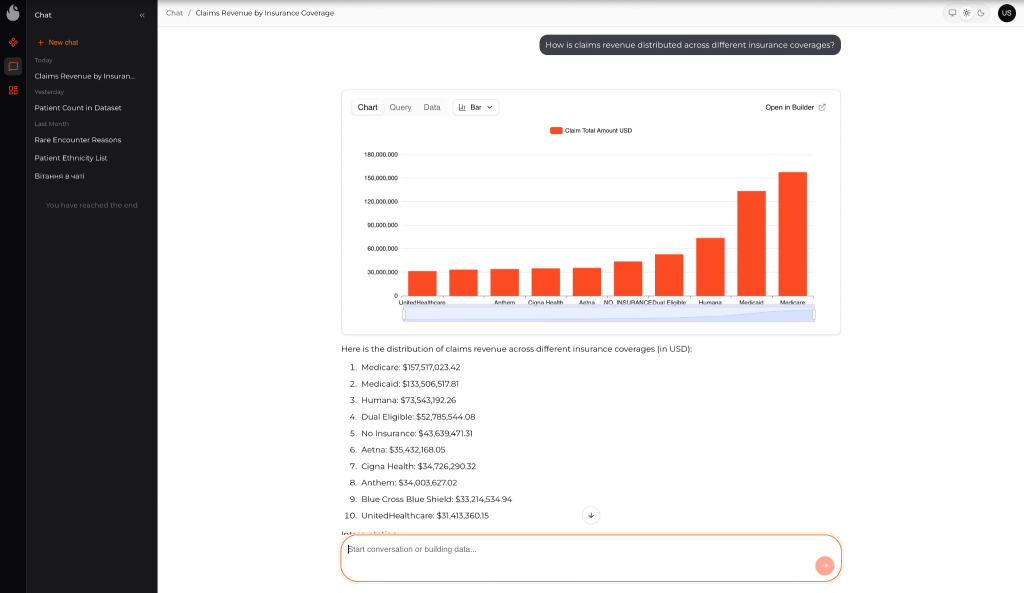This screenshot has height=593, width=1024.
Task: Open the Claims Revenue by Insuran... conversation
Action: 84,76
